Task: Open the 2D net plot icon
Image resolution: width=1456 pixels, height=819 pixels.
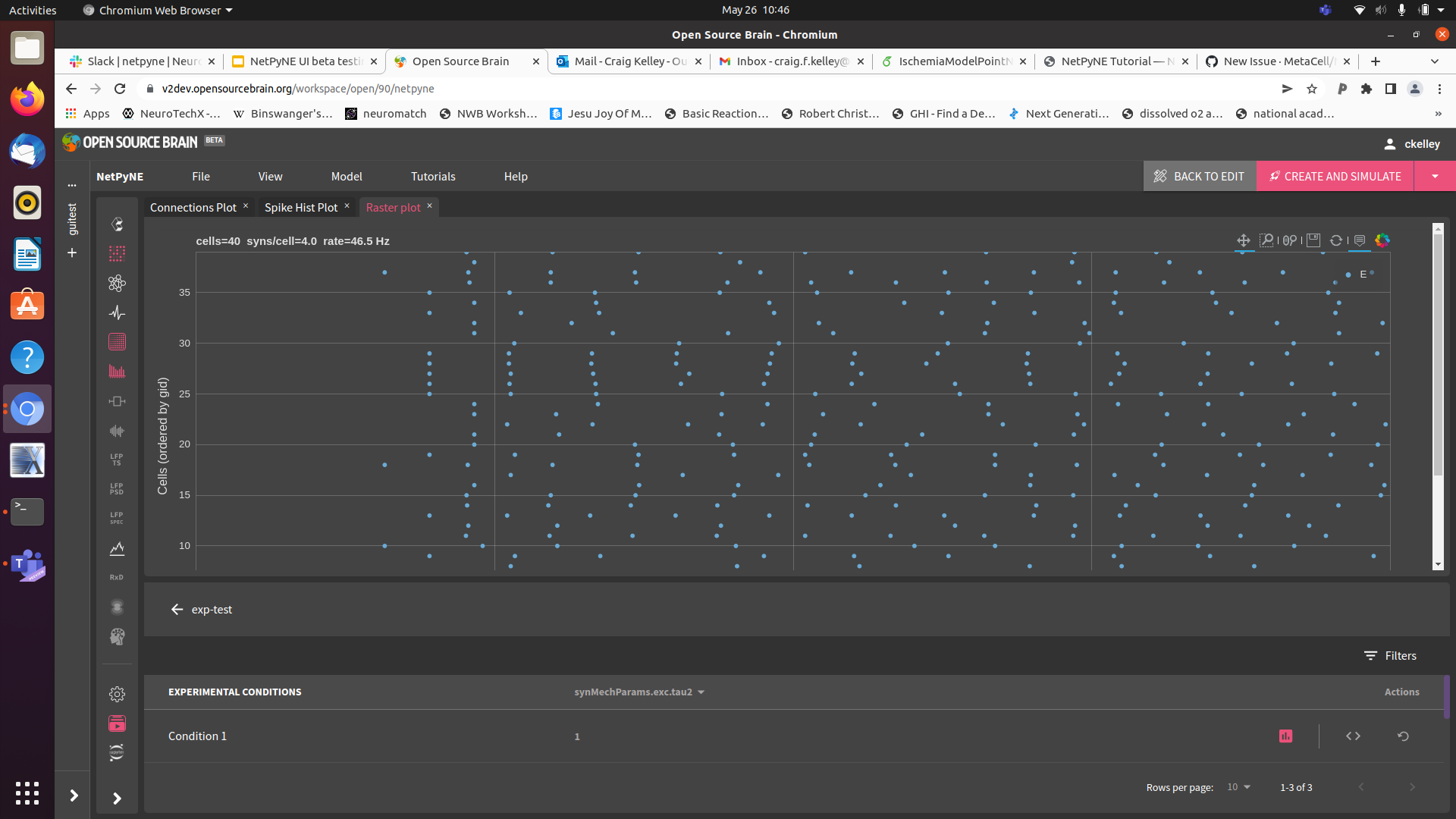Action: click(x=117, y=253)
